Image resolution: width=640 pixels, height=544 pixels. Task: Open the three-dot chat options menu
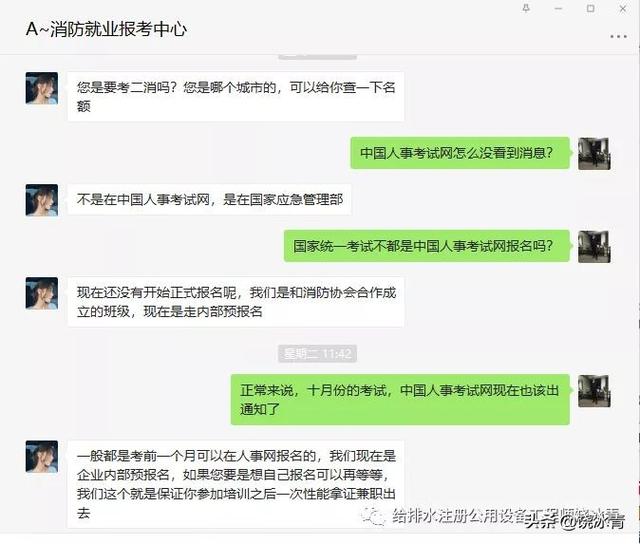coord(618,36)
